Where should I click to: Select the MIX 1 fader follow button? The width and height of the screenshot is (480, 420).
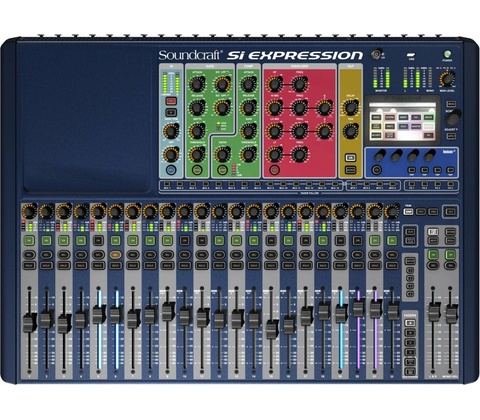pos(167,184)
